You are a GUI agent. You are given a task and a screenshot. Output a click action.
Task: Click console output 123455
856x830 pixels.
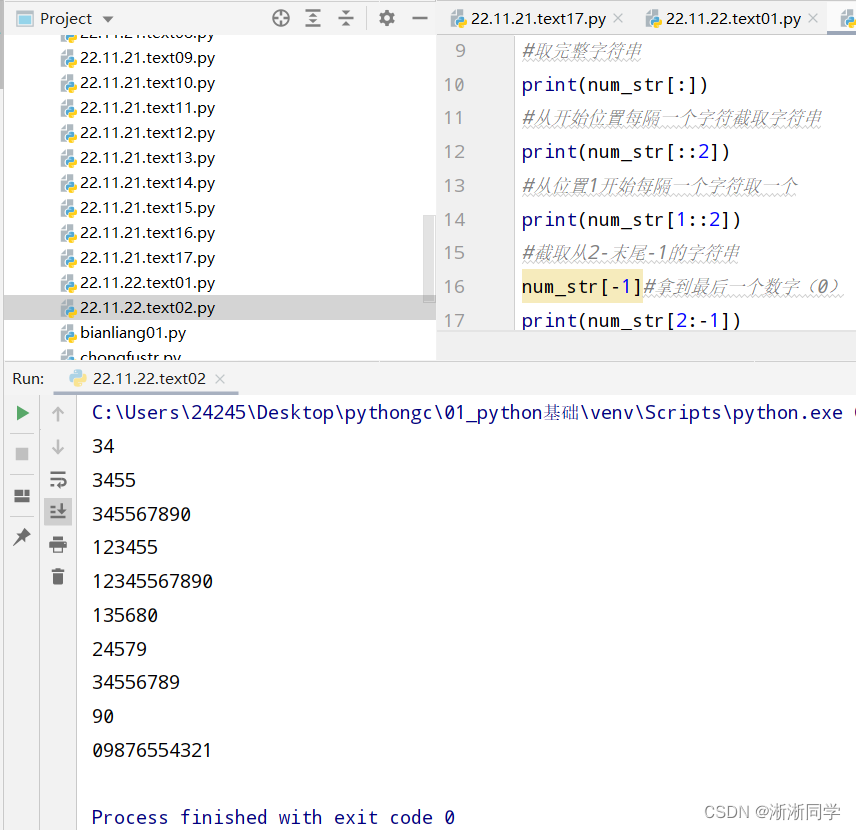coord(125,548)
